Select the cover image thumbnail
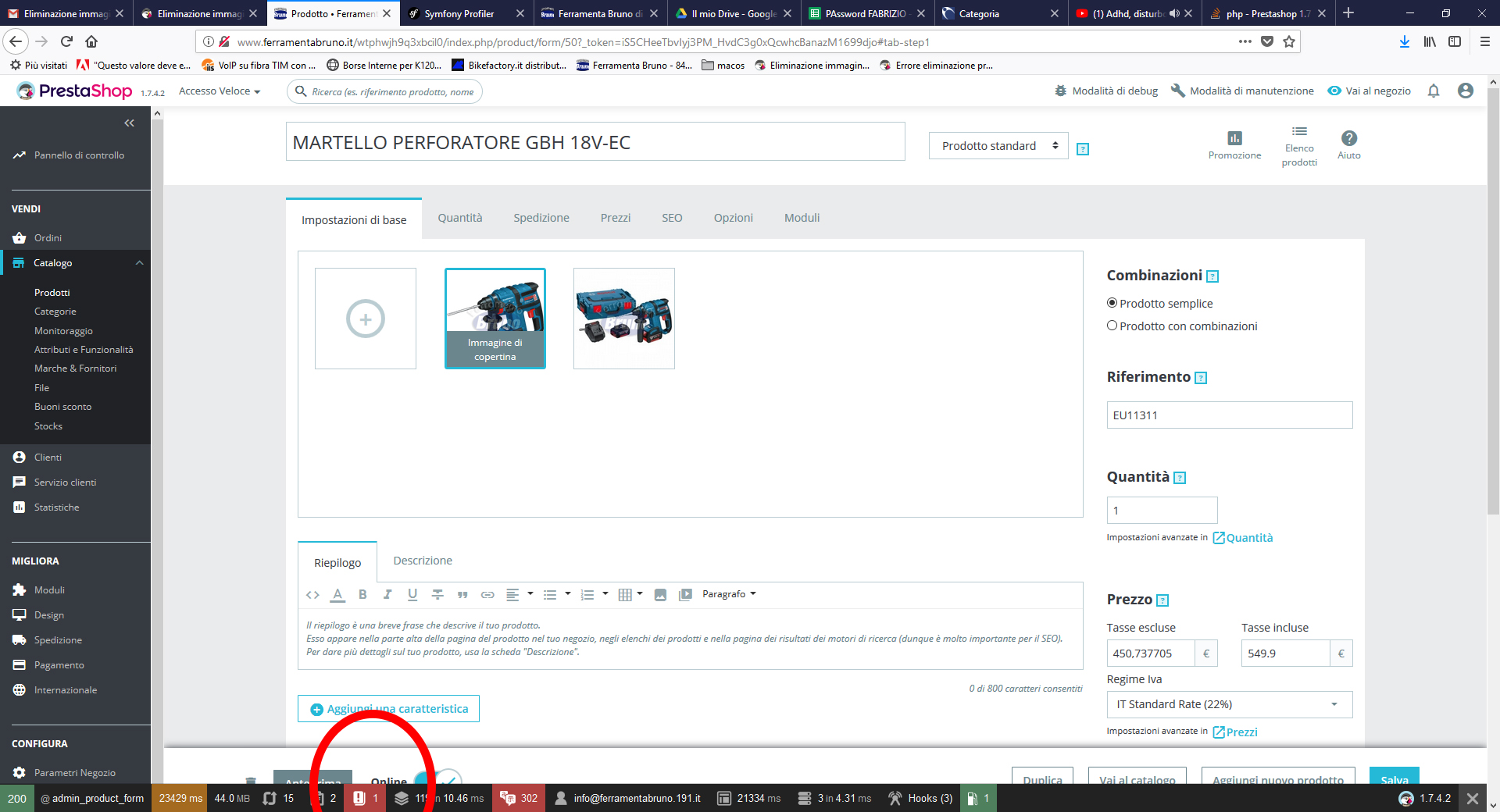This screenshot has width=1500, height=812. 495,319
